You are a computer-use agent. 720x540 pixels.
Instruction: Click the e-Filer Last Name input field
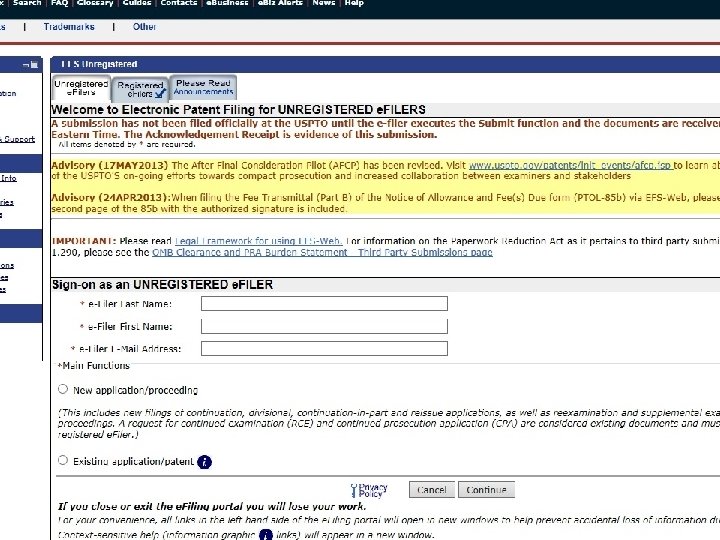[x=324, y=304]
